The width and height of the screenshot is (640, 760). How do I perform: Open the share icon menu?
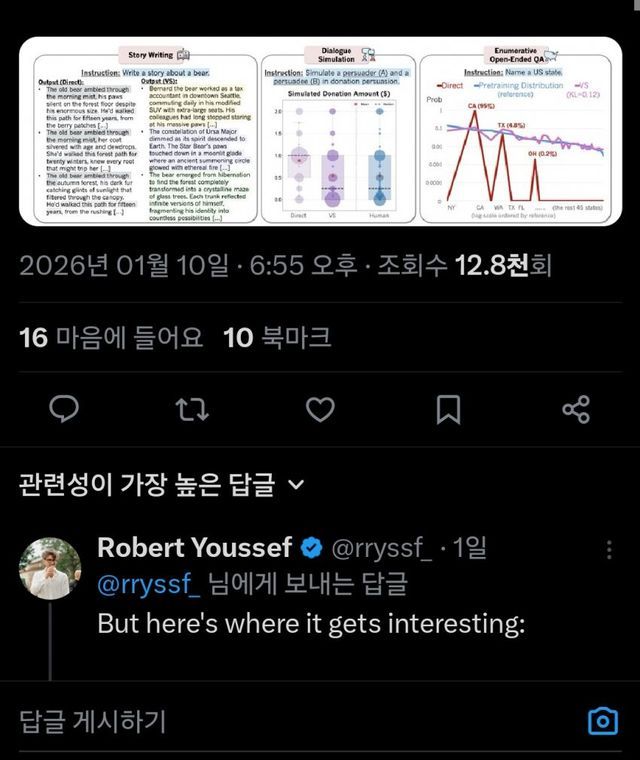coord(576,410)
